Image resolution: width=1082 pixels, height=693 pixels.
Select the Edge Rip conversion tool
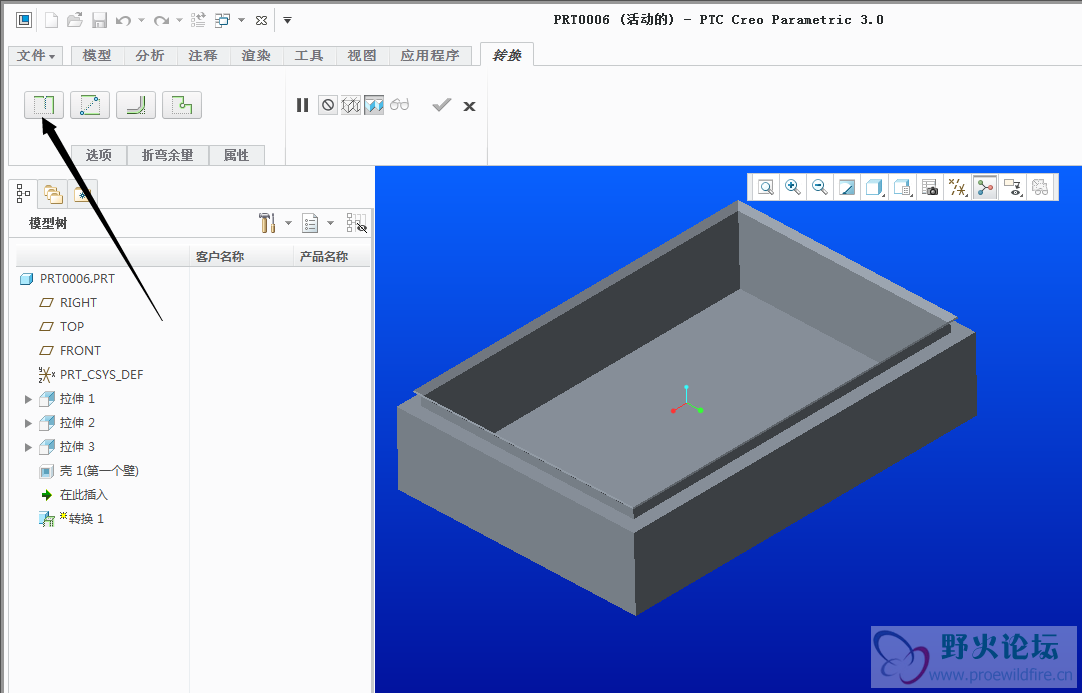tap(43, 105)
